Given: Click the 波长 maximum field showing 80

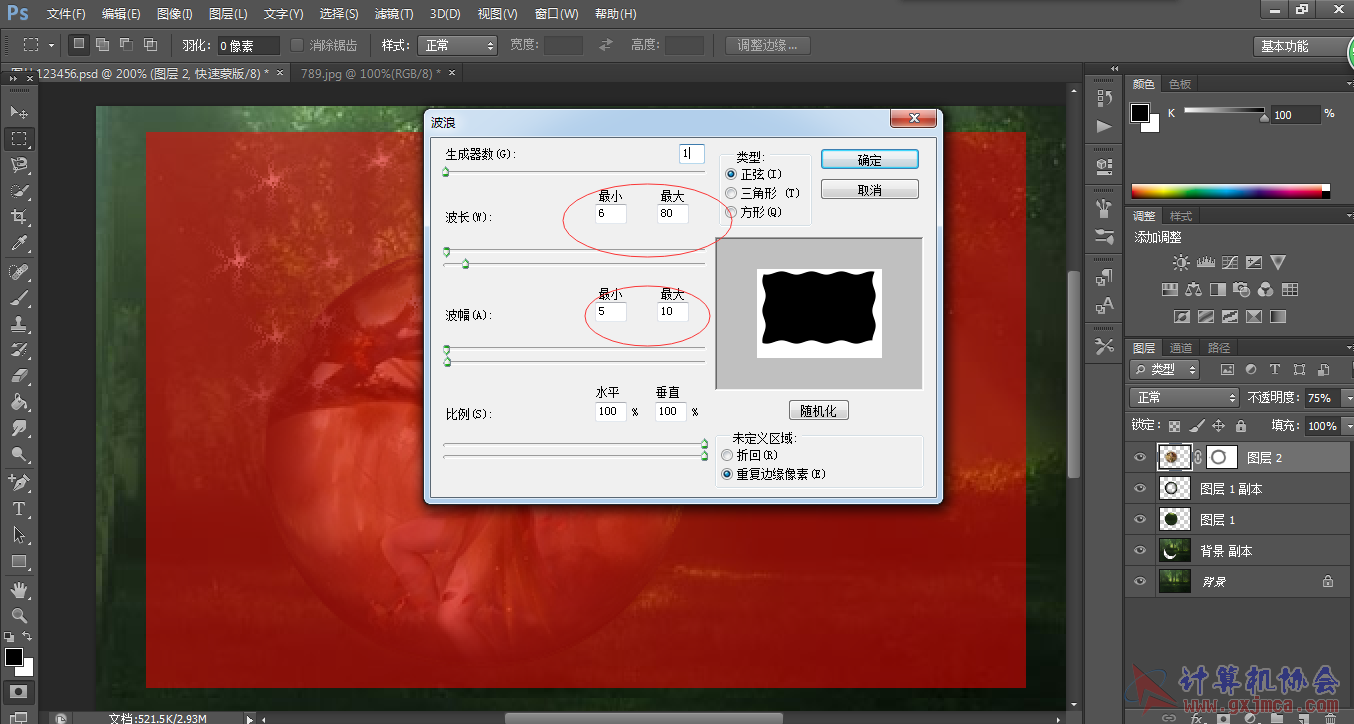Looking at the screenshot, I should tap(673, 213).
